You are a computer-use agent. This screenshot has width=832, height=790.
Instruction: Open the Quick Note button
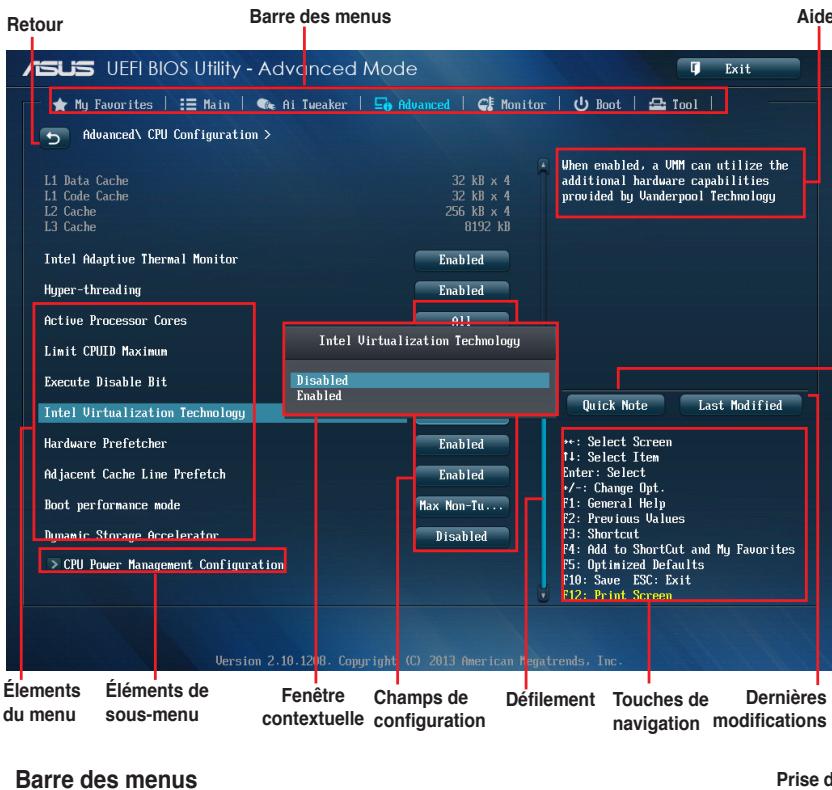point(615,405)
